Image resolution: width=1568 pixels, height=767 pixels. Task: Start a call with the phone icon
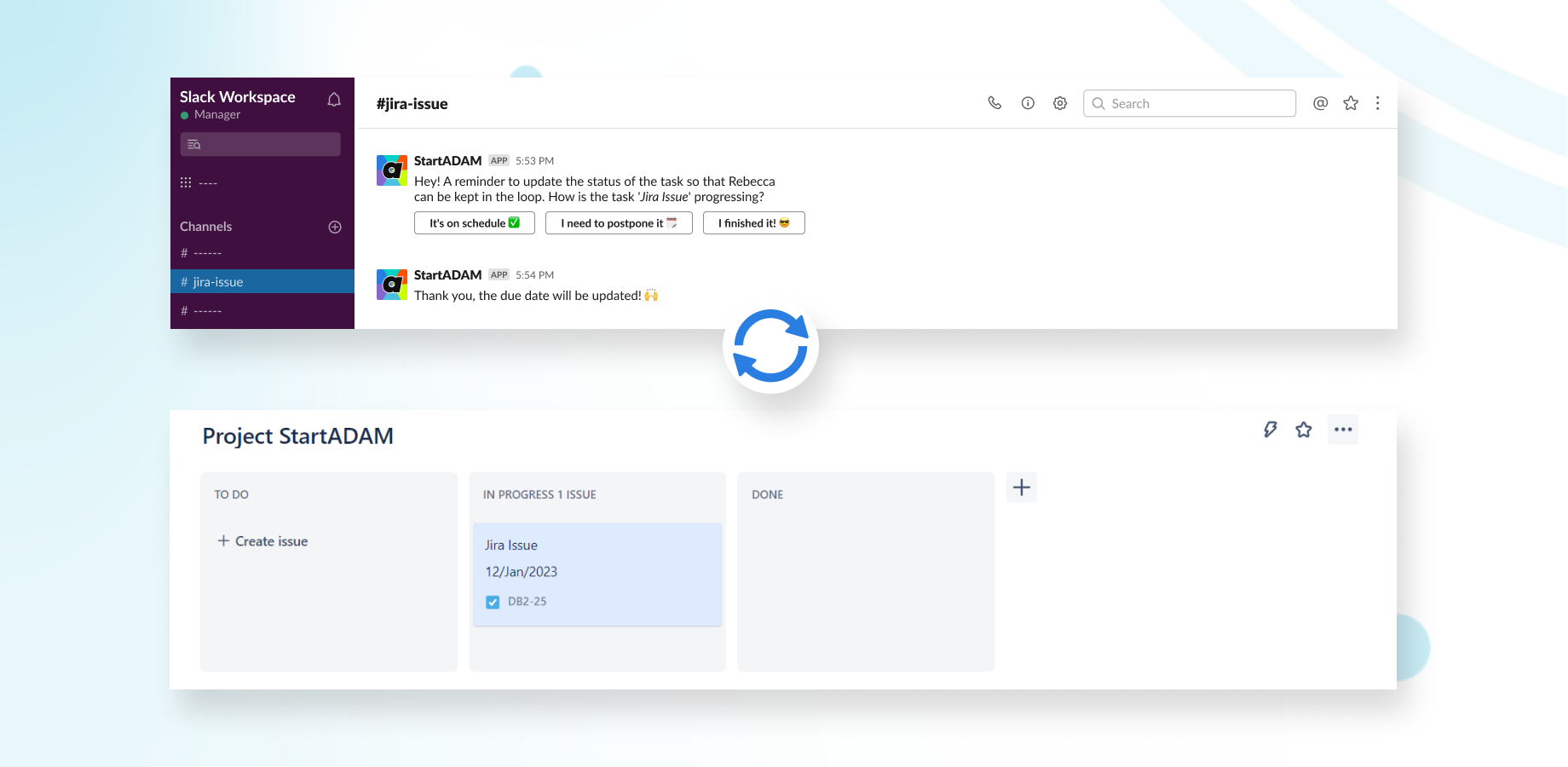click(994, 103)
